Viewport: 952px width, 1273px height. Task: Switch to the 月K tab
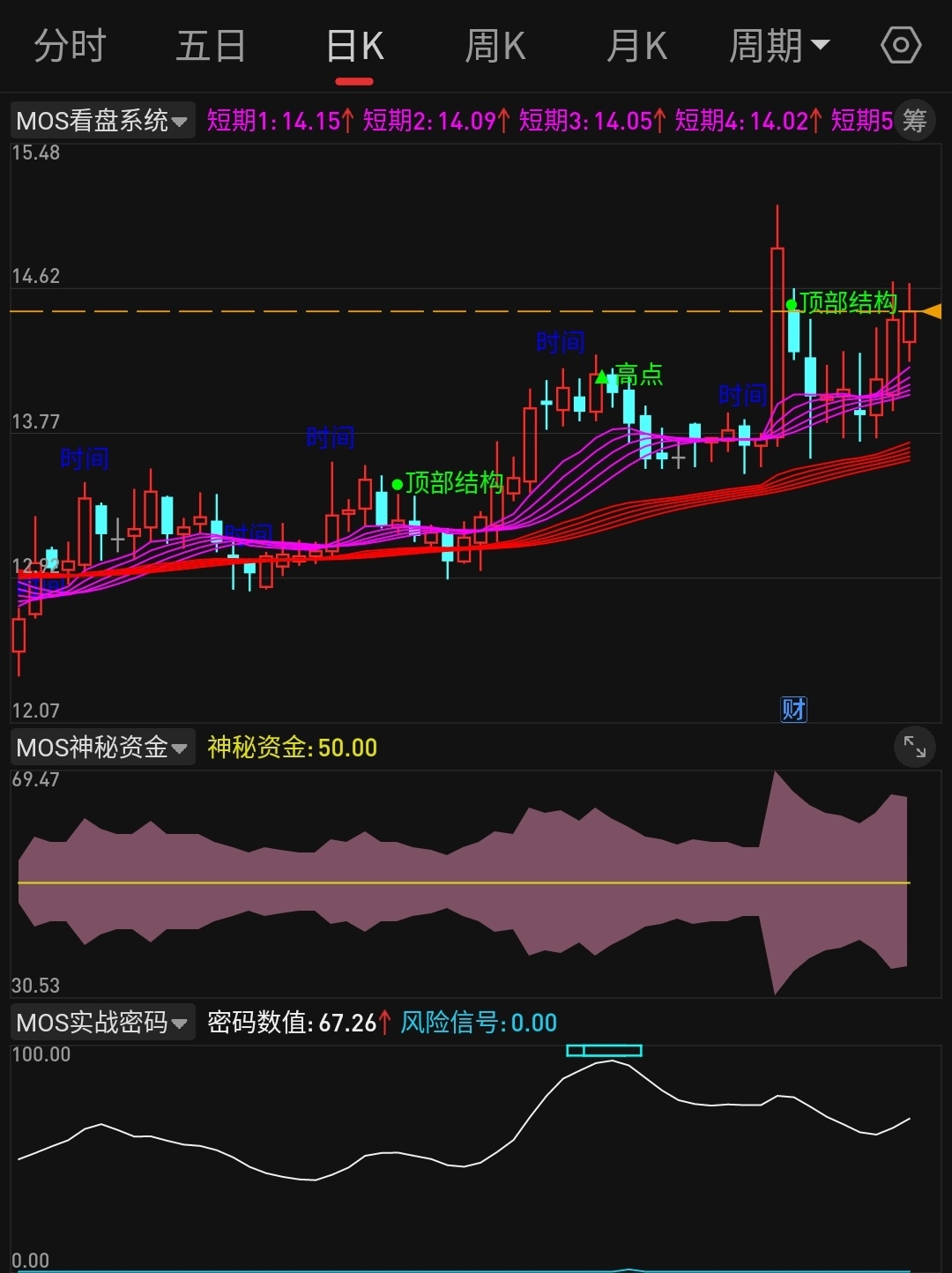[x=637, y=46]
